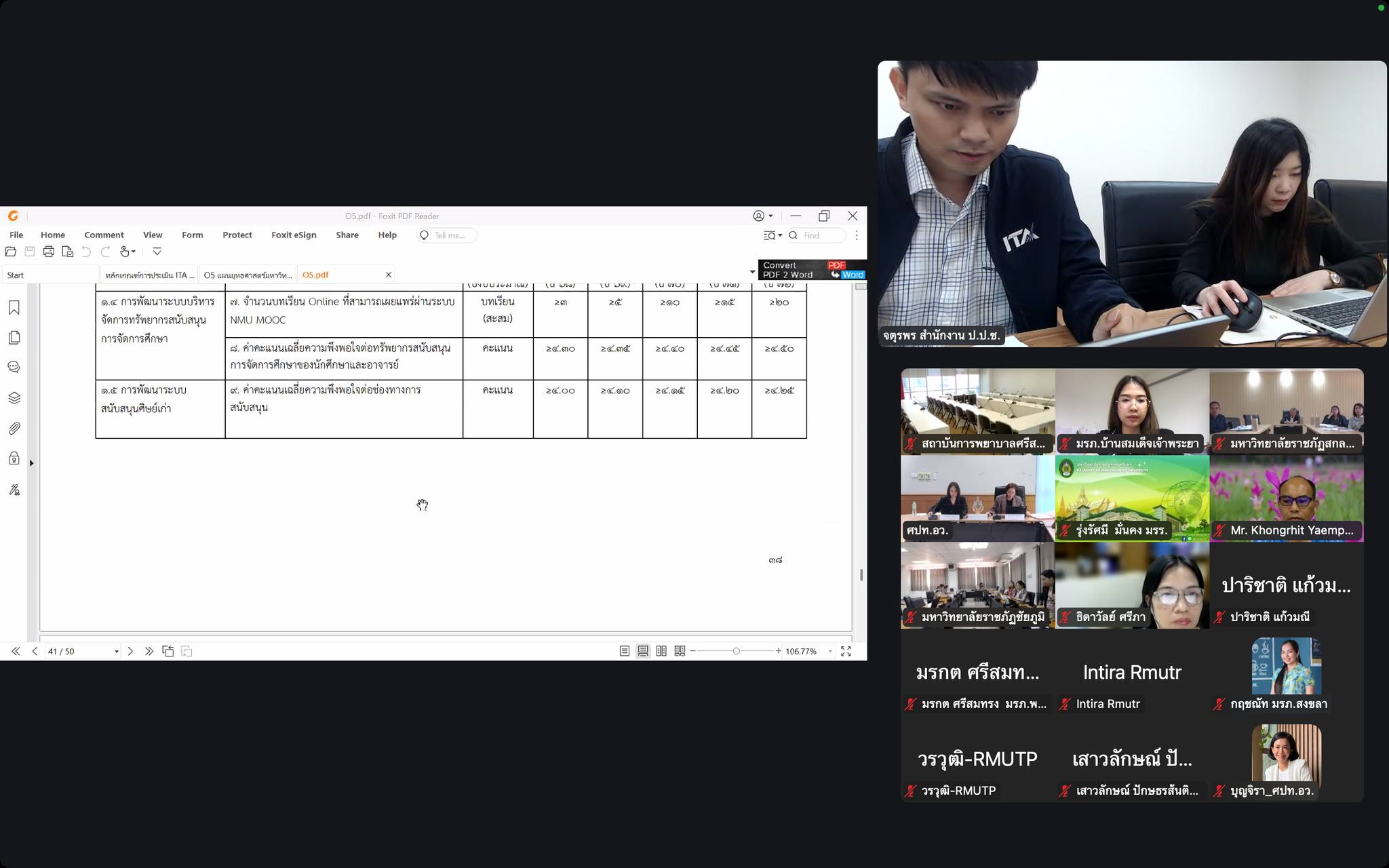Open the Home ribbon tab
This screenshot has height=868, width=1389.
pyautogui.click(x=53, y=235)
